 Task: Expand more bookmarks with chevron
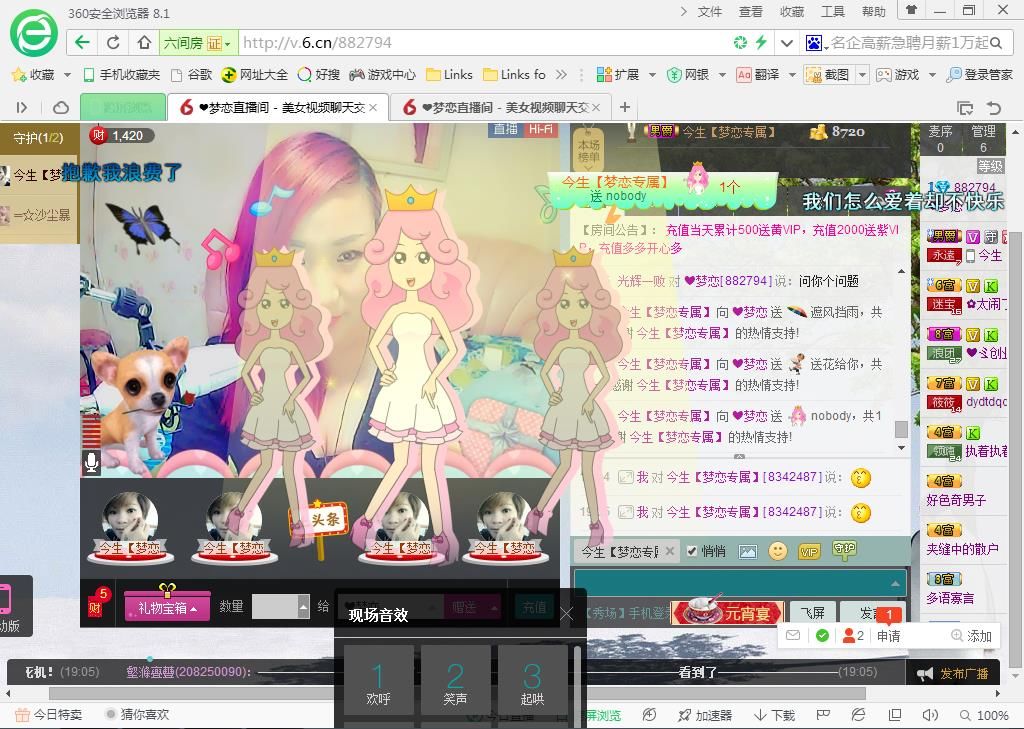coord(561,75)
